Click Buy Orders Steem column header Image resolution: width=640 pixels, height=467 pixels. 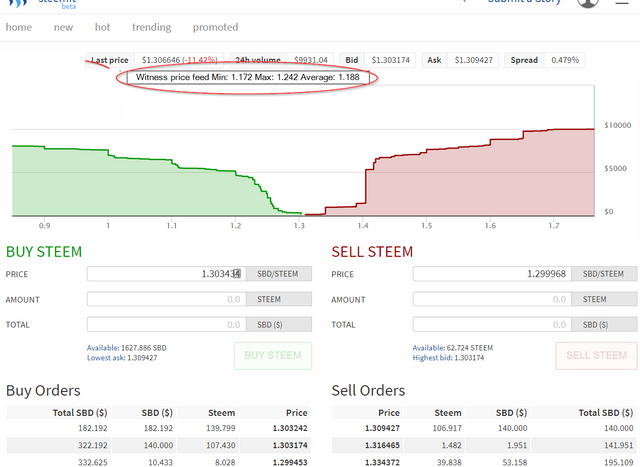tap(222, 413)
